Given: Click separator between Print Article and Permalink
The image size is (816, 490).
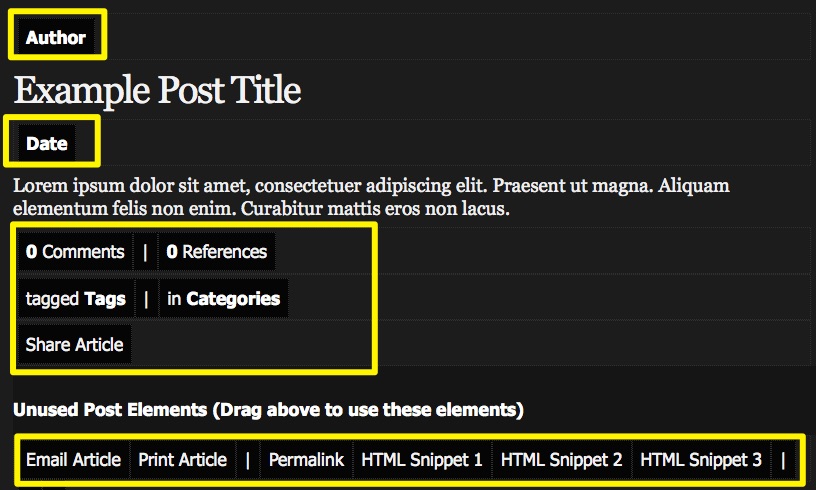Looking at the screenshot, I should (248, 460).
